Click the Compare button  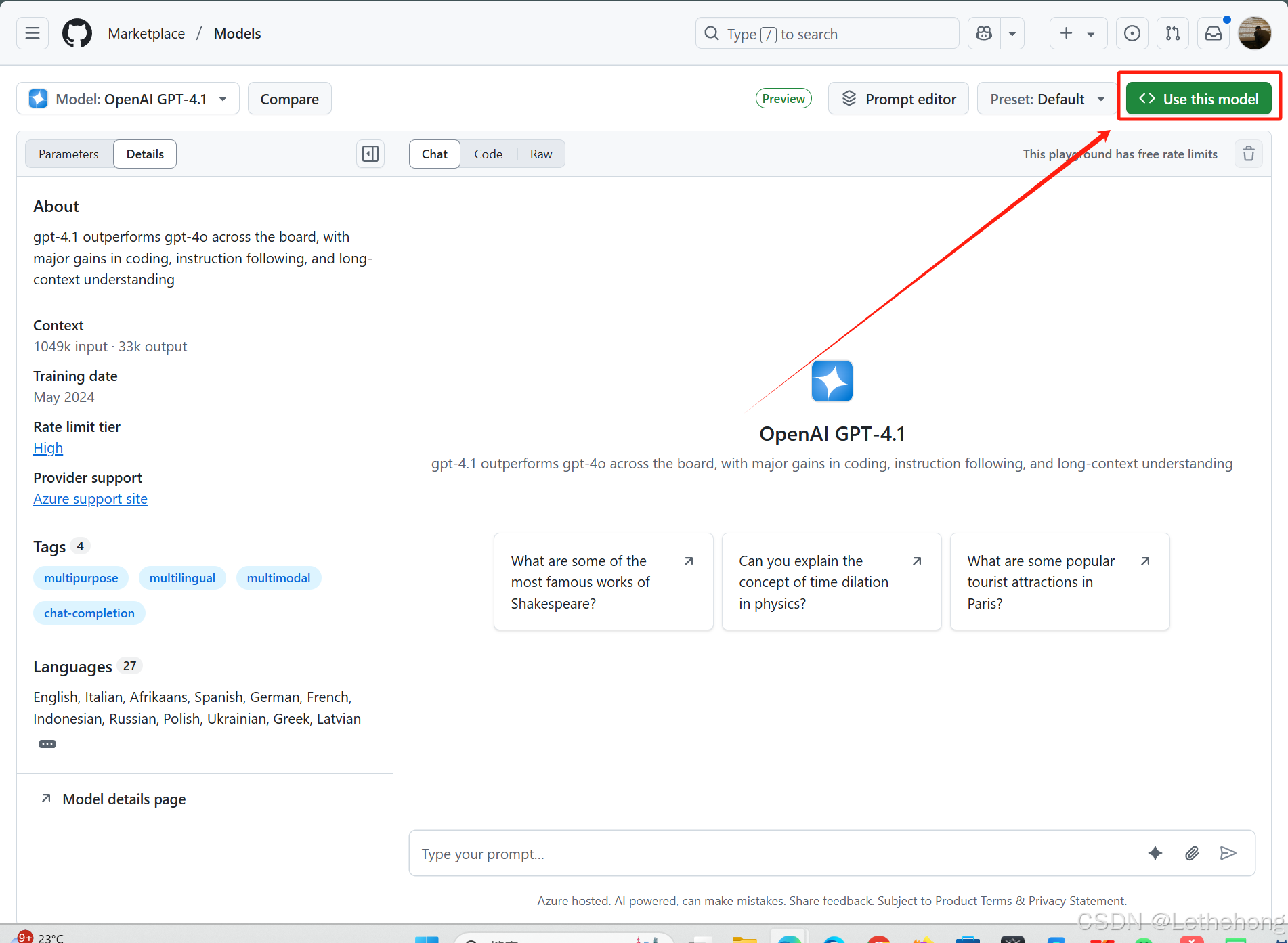tap(289, 99)
